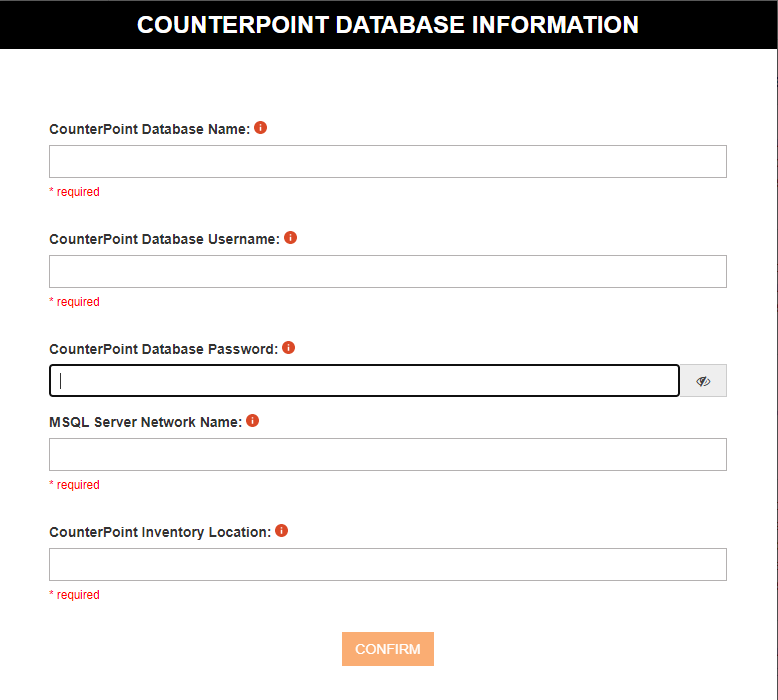Screen dimensions: 778x700
Task: Click the 'CounterPoint Database Password:' label text
Action: [164, 349]
